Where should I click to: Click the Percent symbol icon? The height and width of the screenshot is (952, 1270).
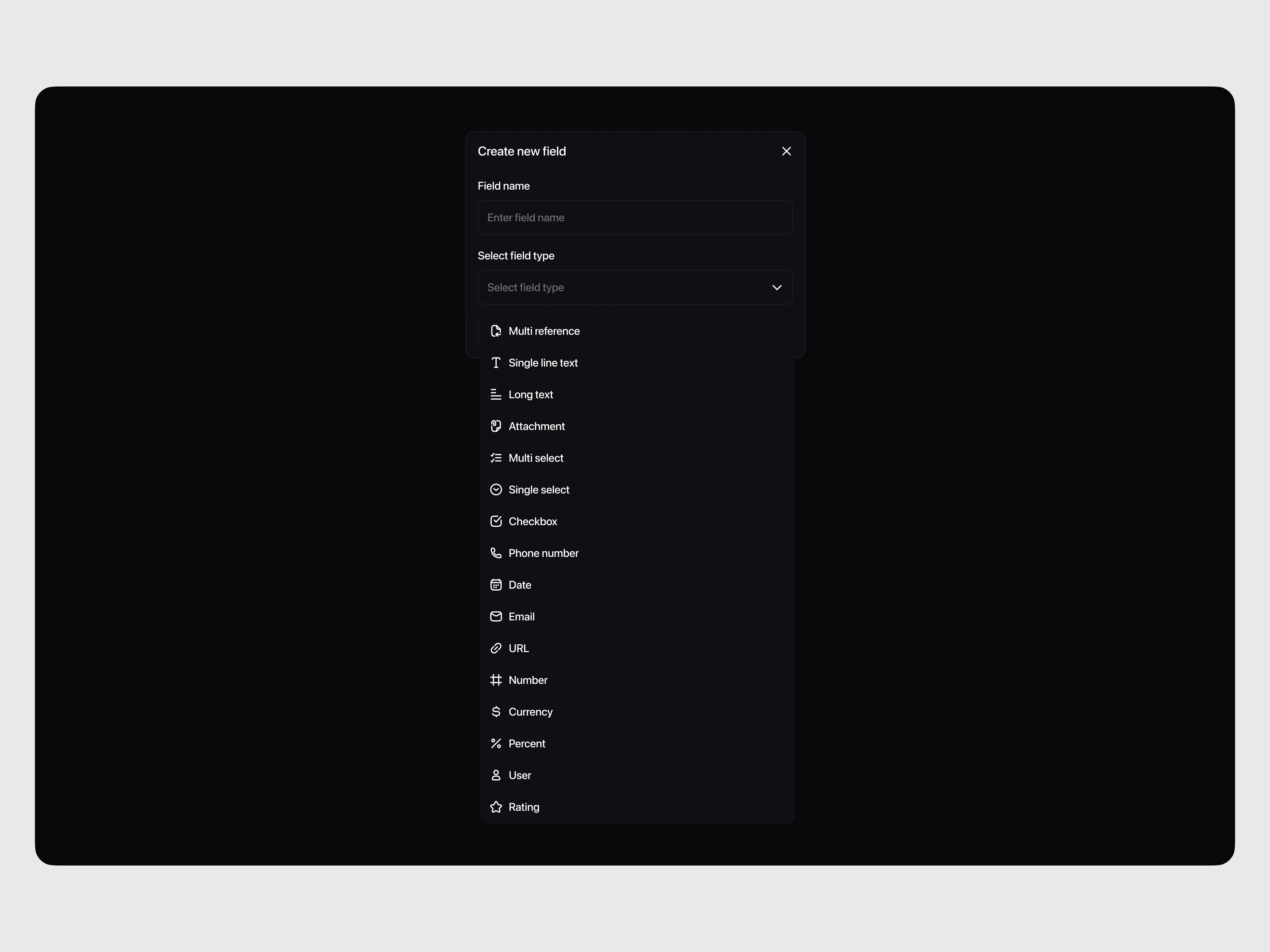click(496, 744)
